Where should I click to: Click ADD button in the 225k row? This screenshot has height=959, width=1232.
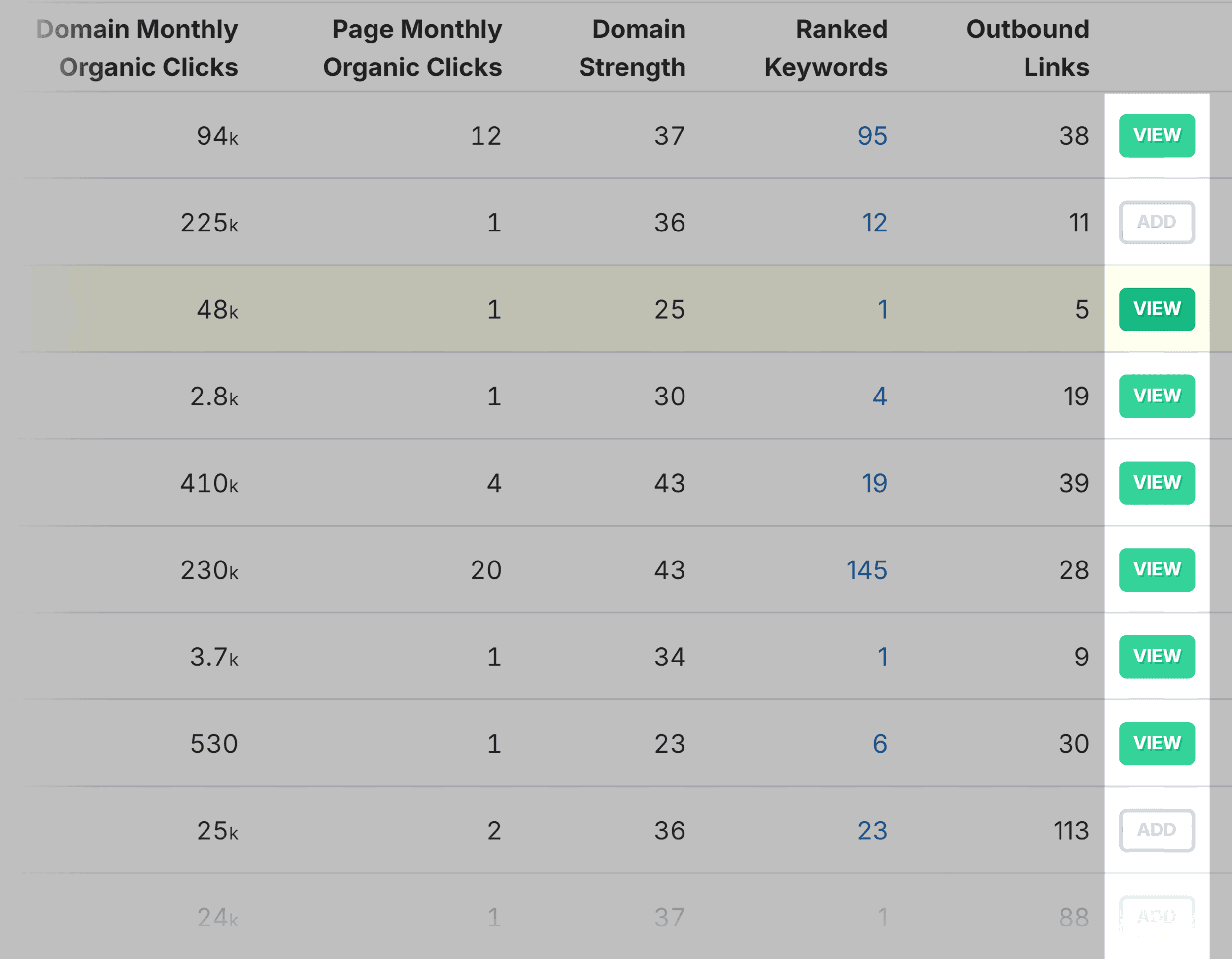click(x=1157, y=222)
